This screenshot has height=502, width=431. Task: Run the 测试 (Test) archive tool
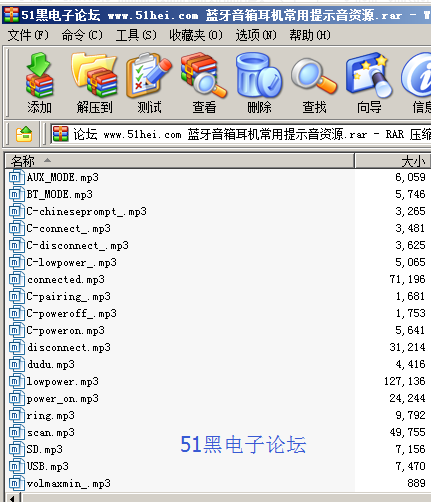pyautogui.click(x=149, y=83)
